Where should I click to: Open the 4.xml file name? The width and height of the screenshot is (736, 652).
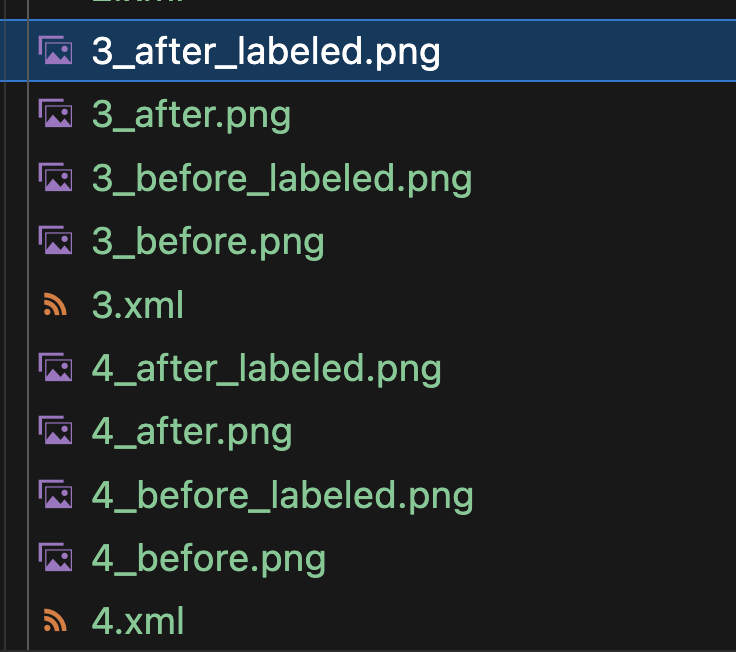[x=139, y=621]
